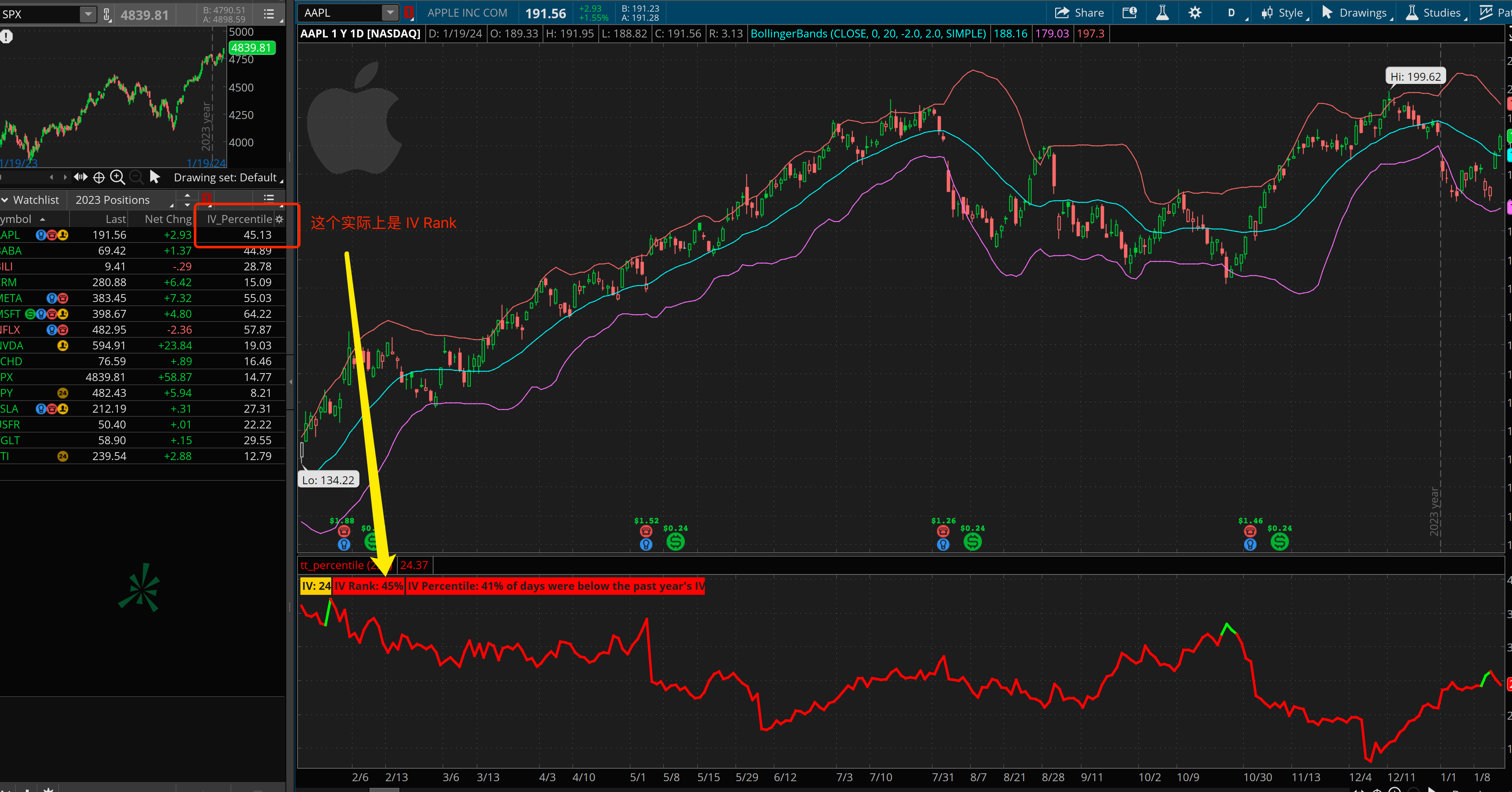Click the blue lightbulb icon in AAPL row
The height and width of the screenshot is (792, 1512).
(40, 235)
